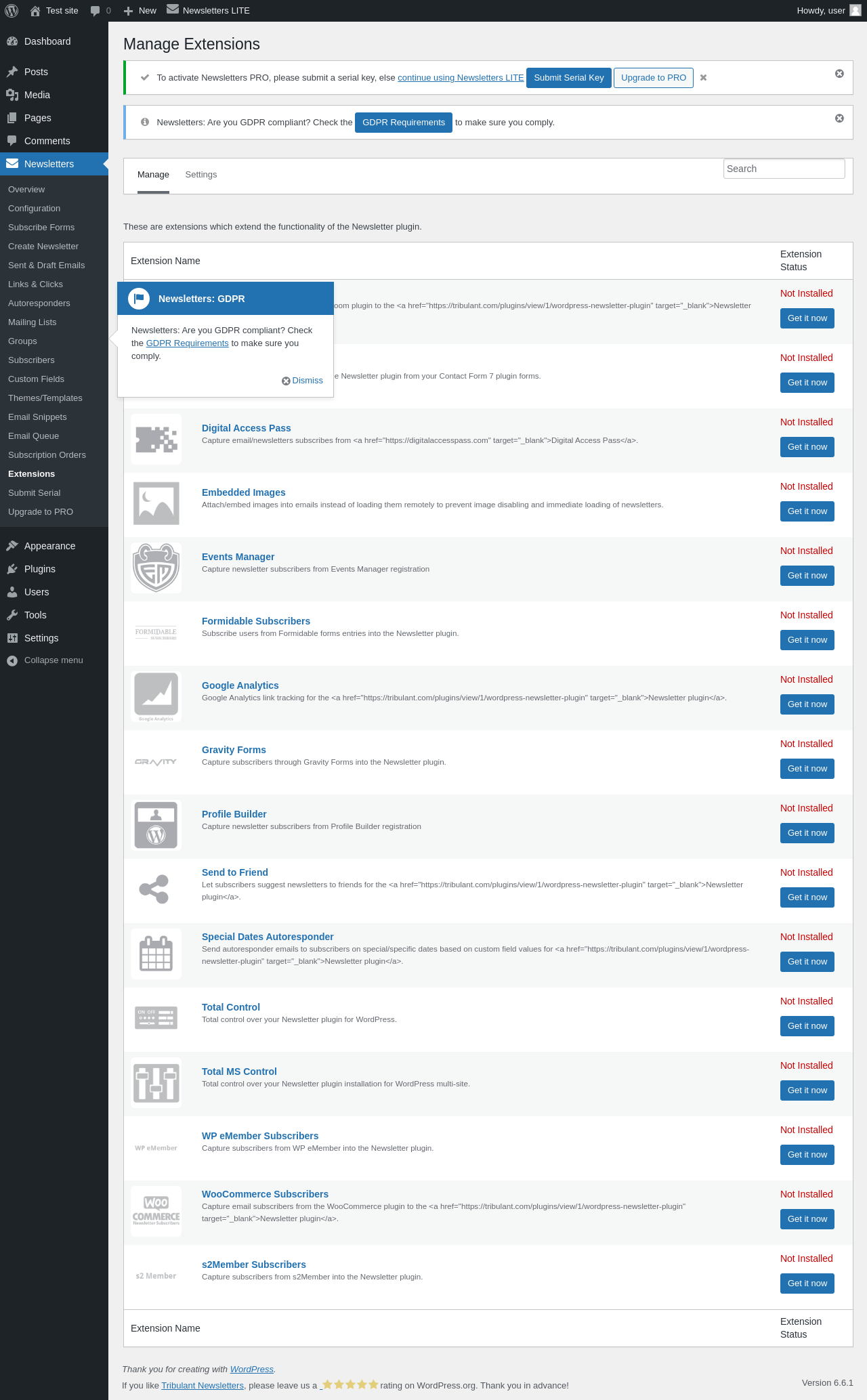Viewport: 867px width, 1400px height.
Task: Click the WordPress logo icon in admin bar
Action: [12, 11]
